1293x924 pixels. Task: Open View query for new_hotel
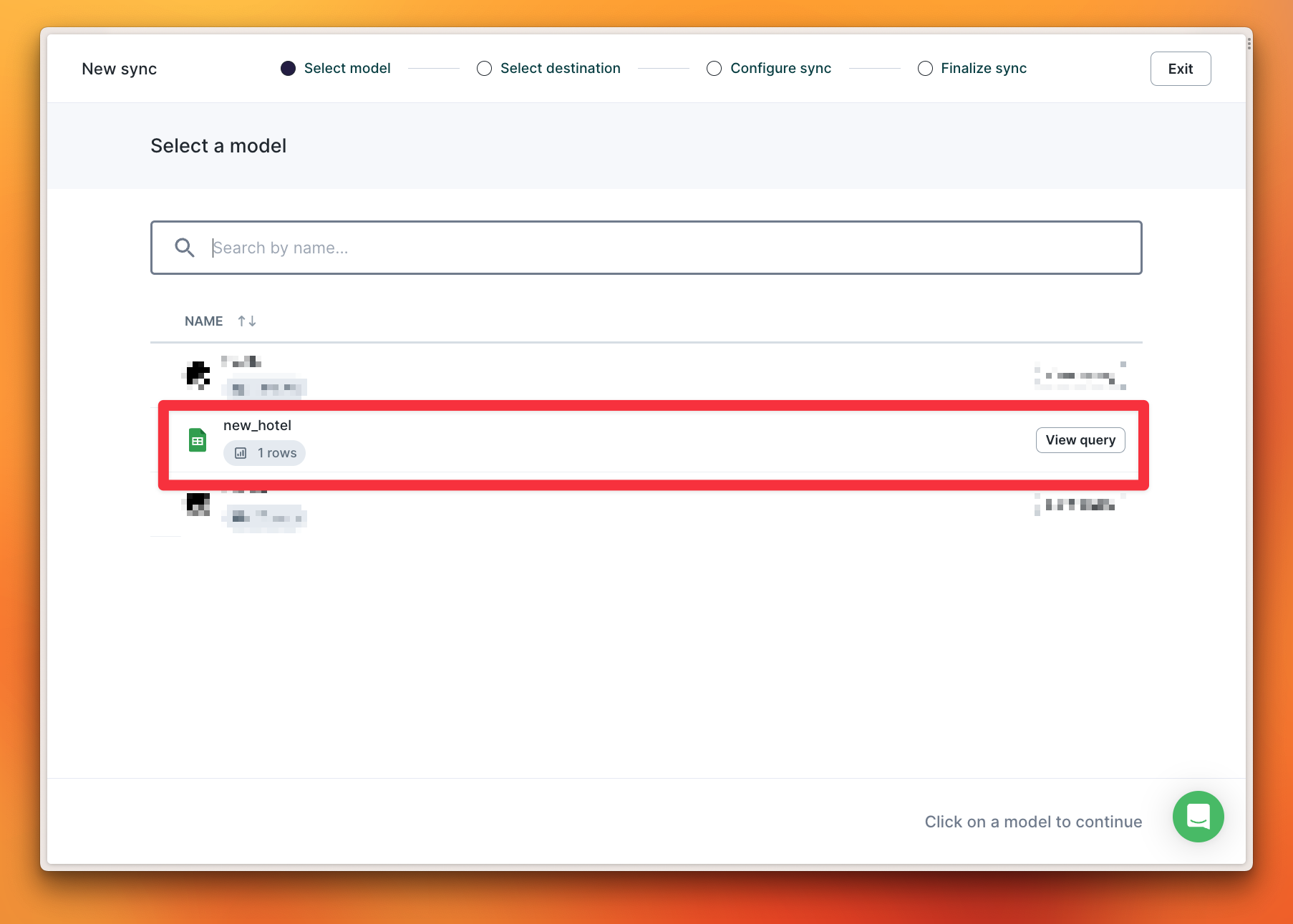point(1080,439)
